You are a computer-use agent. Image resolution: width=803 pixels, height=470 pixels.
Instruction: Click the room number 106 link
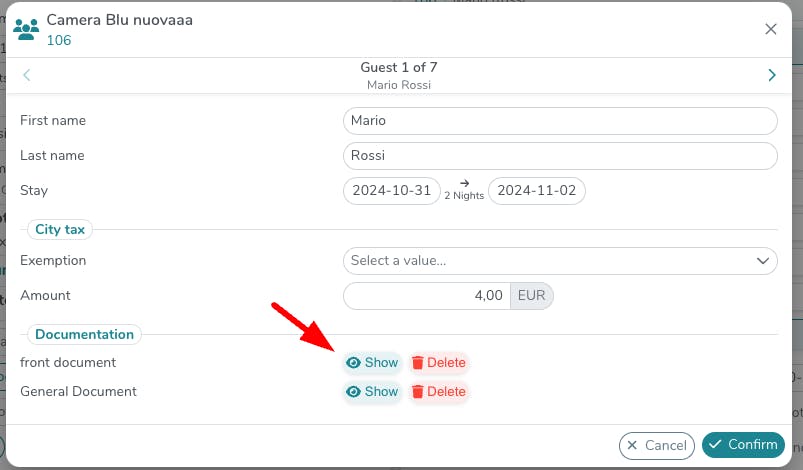[x=59, y=41]
